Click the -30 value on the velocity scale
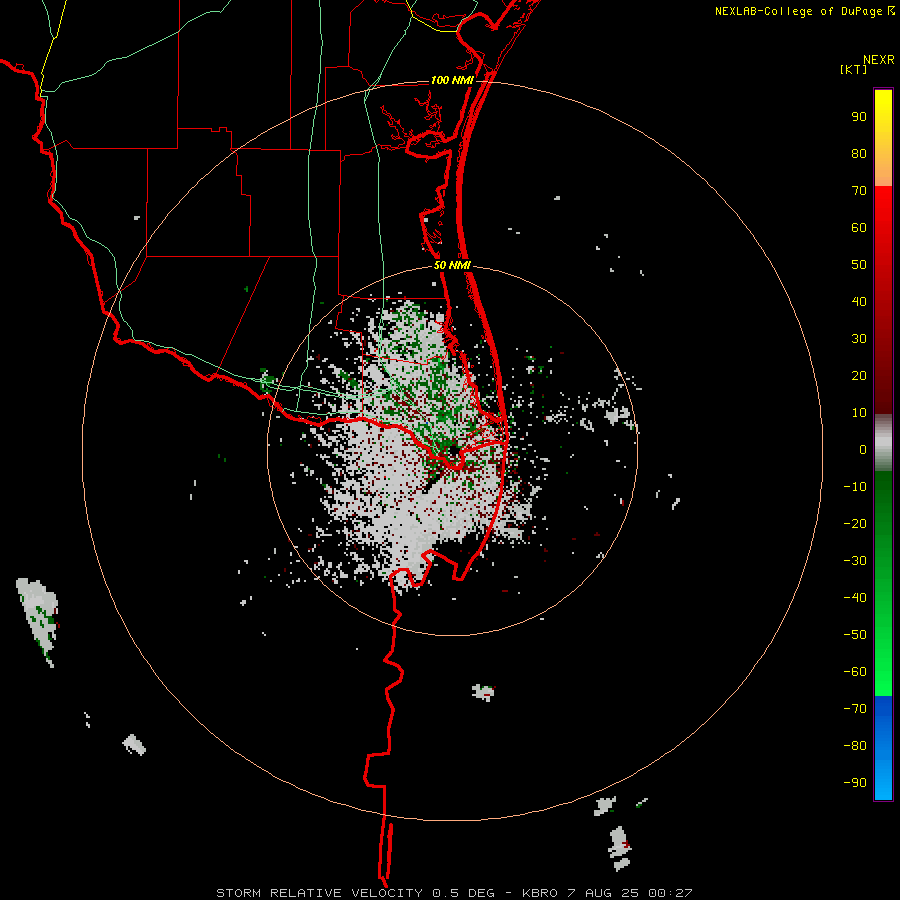The image size is (900, 900). coord(855,561)
